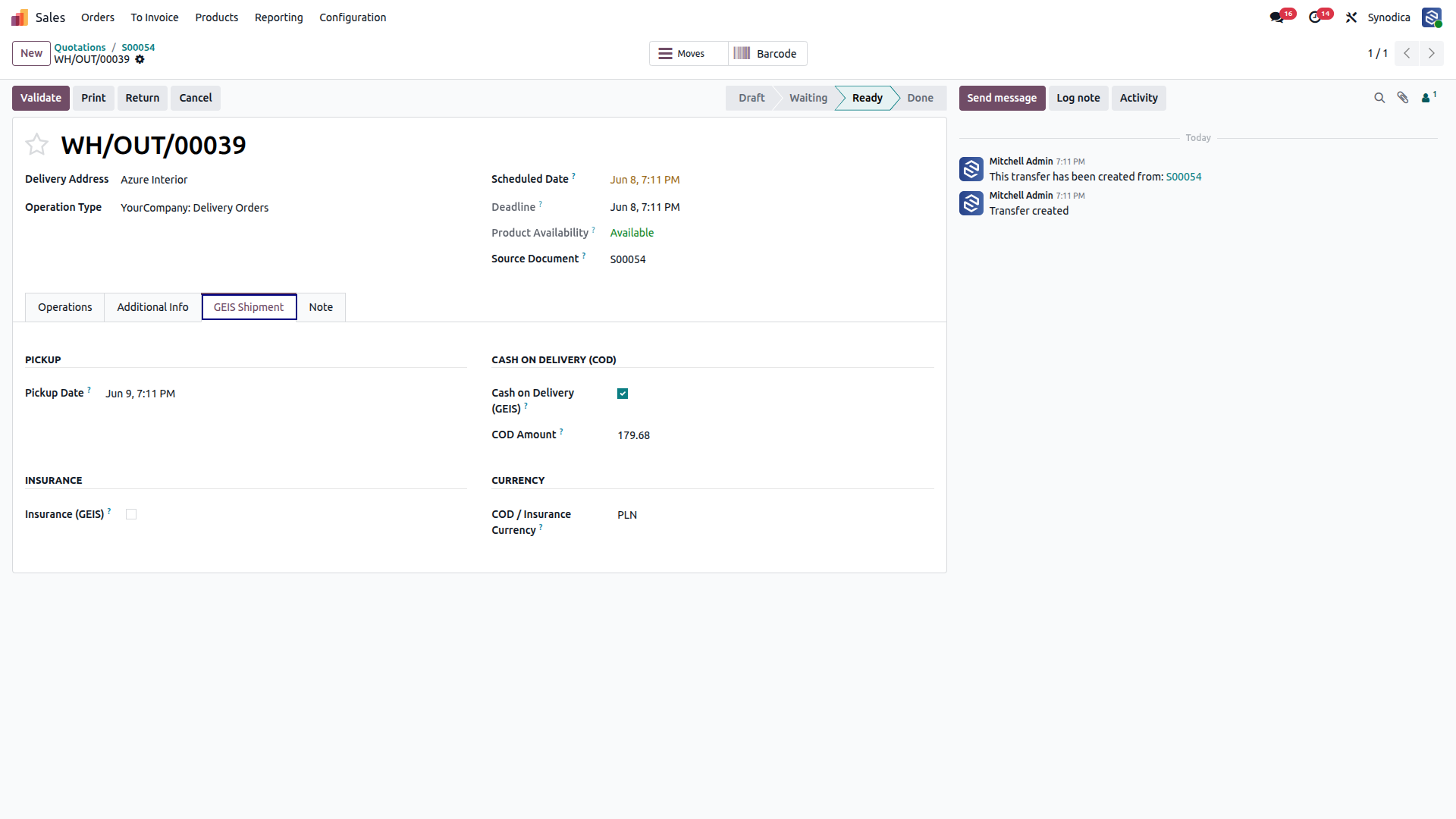This screenshot has width=1456, height=819.
Task: Edit the Scheduled Date field
Action: point(772,180)
